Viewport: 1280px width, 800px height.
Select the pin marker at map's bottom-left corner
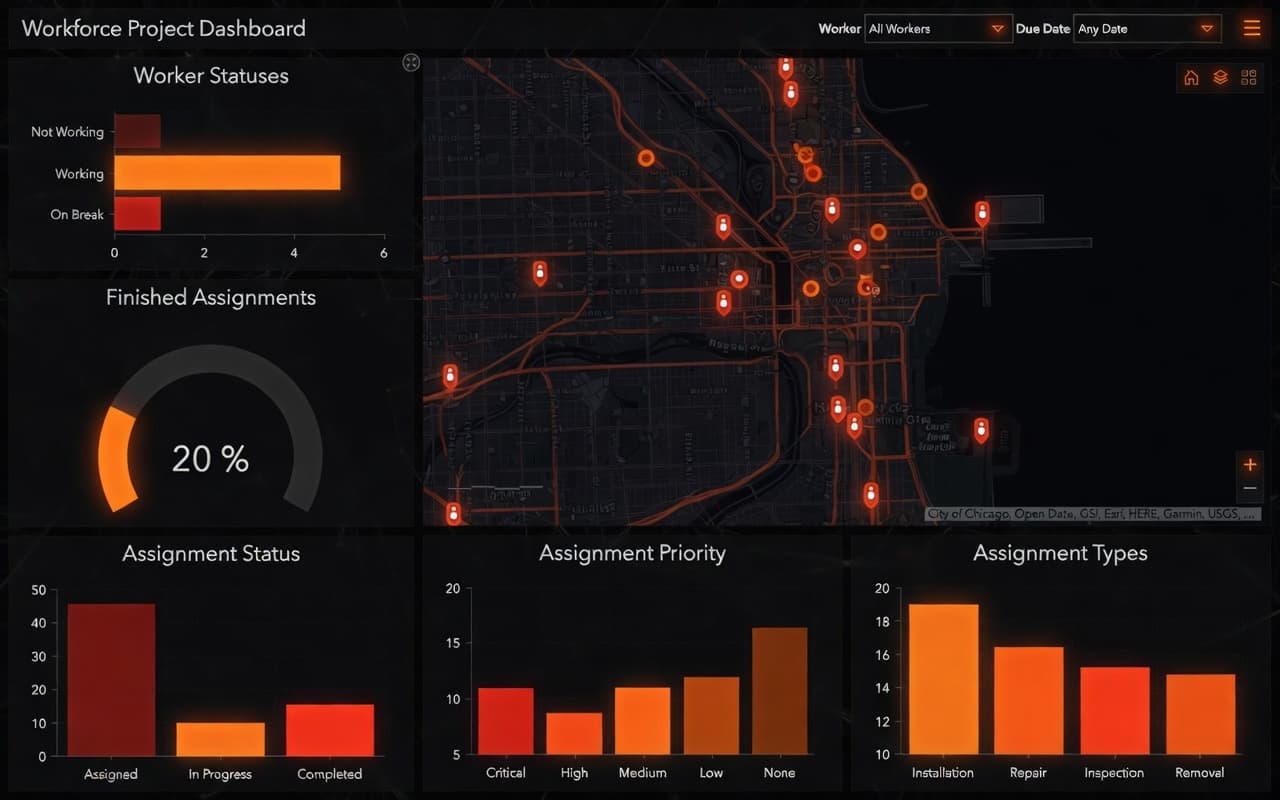pyautogui.click(x=453, y=513)
